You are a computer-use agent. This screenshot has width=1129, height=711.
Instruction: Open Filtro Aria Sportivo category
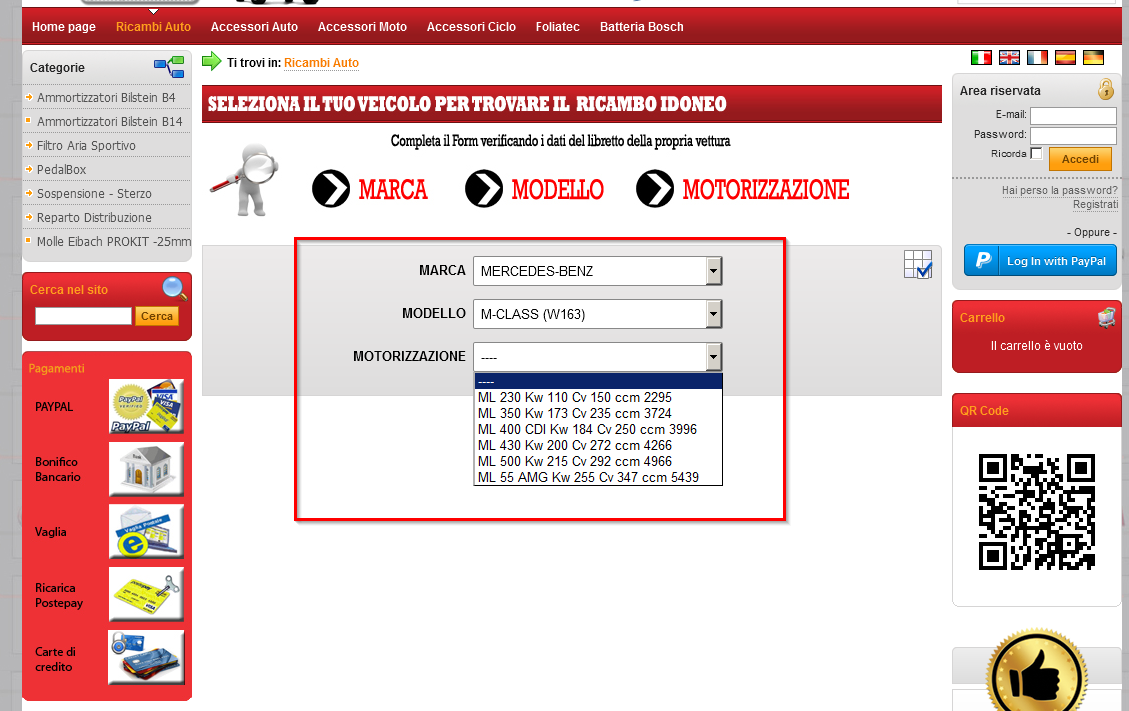pyautogui.click(x=86, y=146)
